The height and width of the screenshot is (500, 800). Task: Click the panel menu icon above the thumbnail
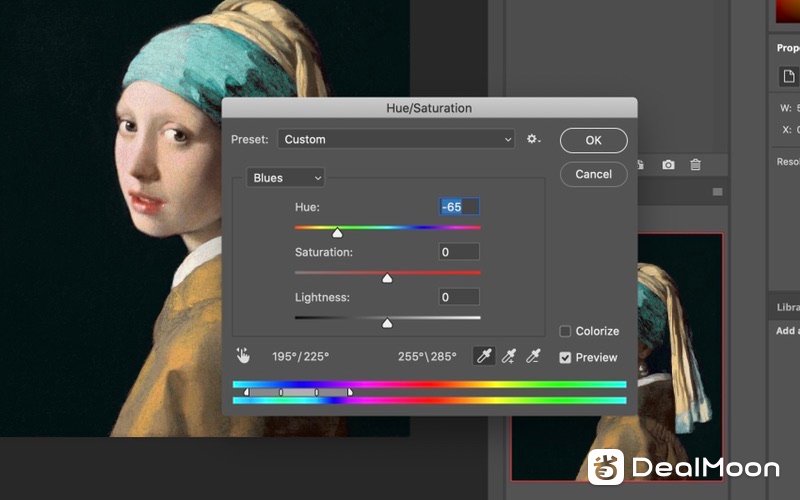(717, 192)
